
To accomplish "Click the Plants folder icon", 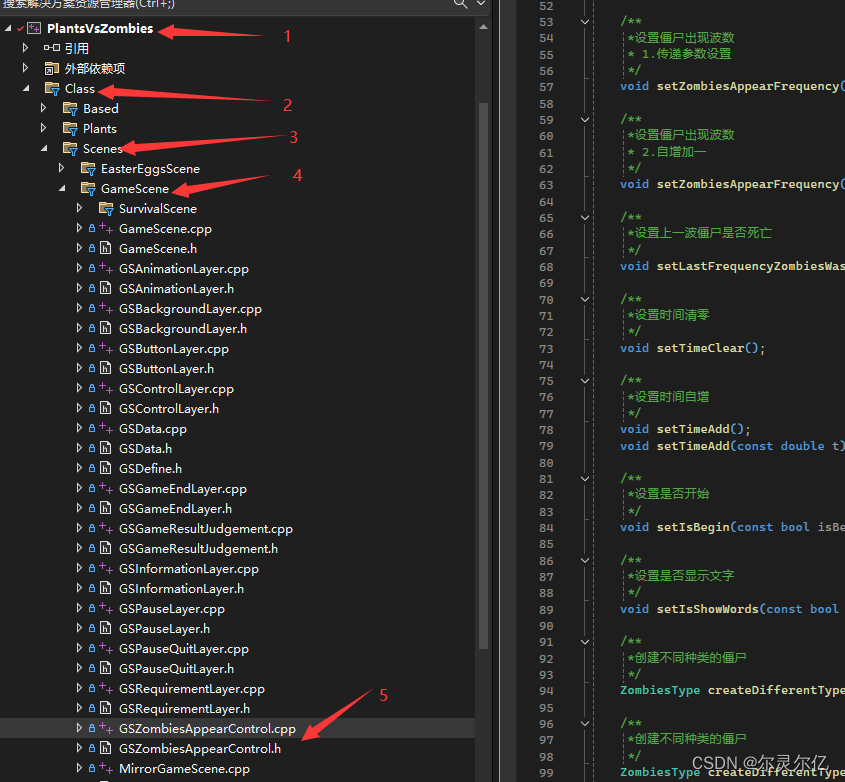I will tap(70, 129).
